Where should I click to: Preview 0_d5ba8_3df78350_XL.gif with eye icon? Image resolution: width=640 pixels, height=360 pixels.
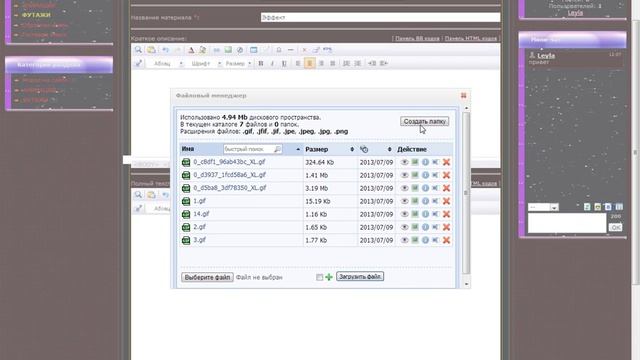click(x=404, y=188)
